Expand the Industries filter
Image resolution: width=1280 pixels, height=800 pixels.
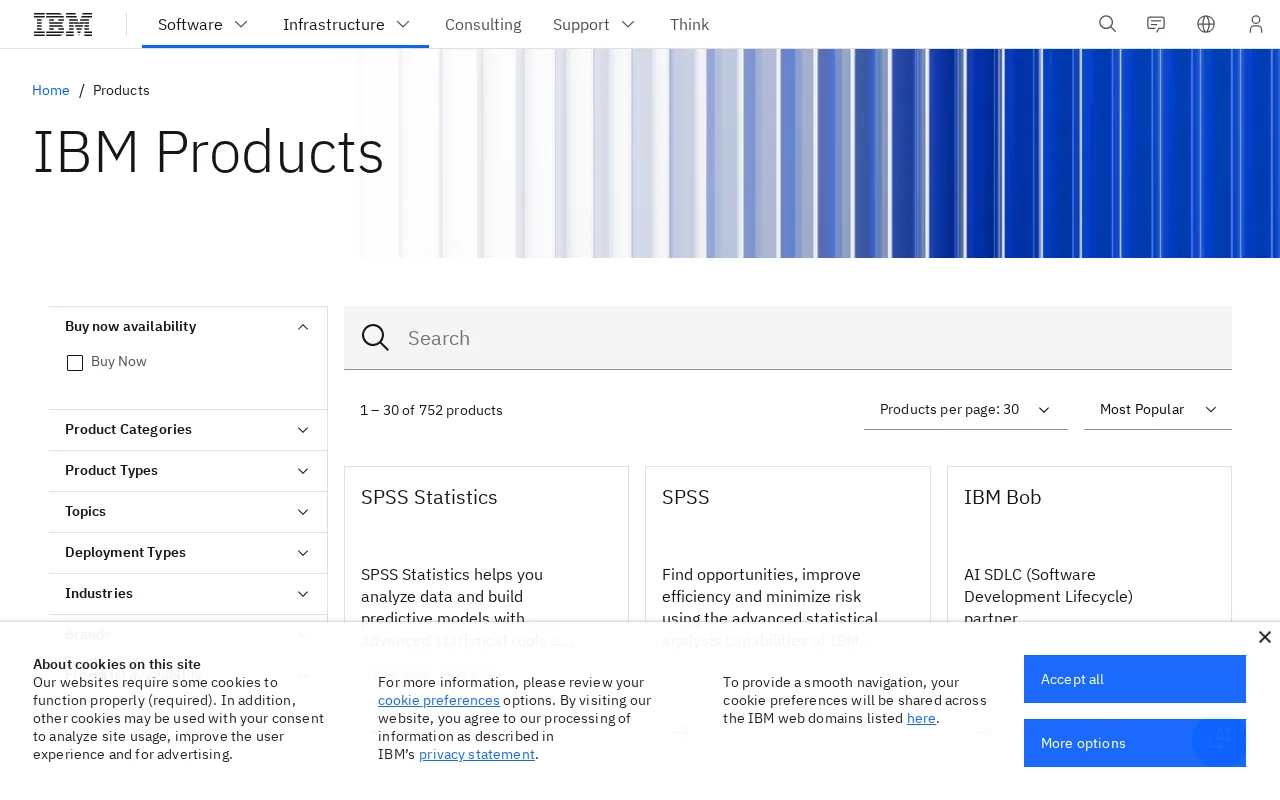pos(188,594)
